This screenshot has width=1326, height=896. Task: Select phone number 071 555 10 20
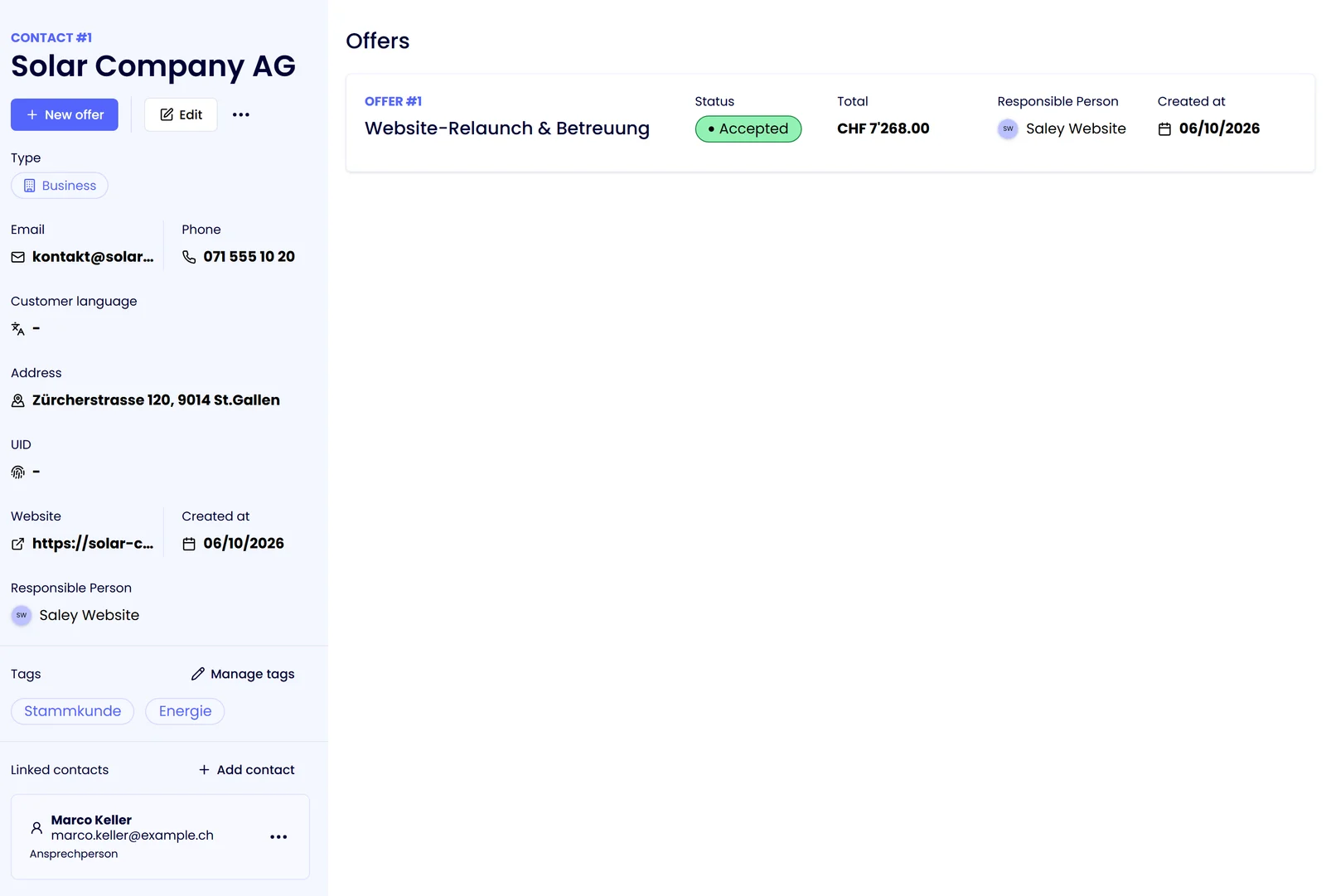249,257
